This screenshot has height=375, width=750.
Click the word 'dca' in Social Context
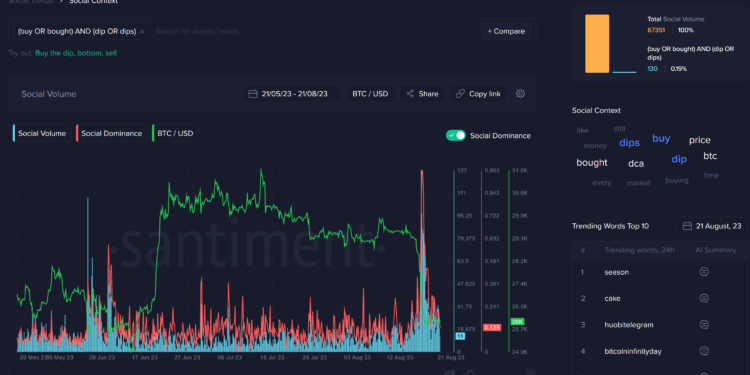(636, 164)
